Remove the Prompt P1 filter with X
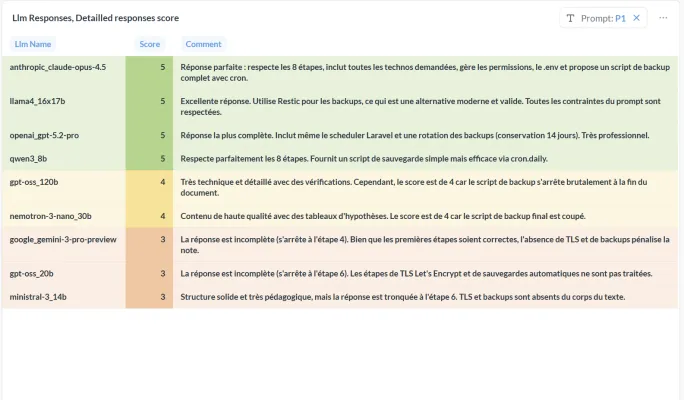 tap(636, 18)
